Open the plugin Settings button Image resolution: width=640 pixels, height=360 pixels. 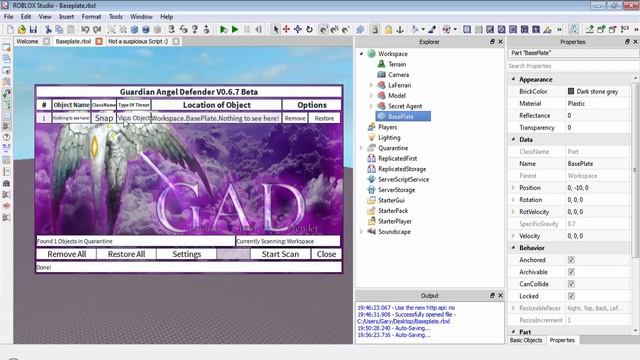[187, 254]
